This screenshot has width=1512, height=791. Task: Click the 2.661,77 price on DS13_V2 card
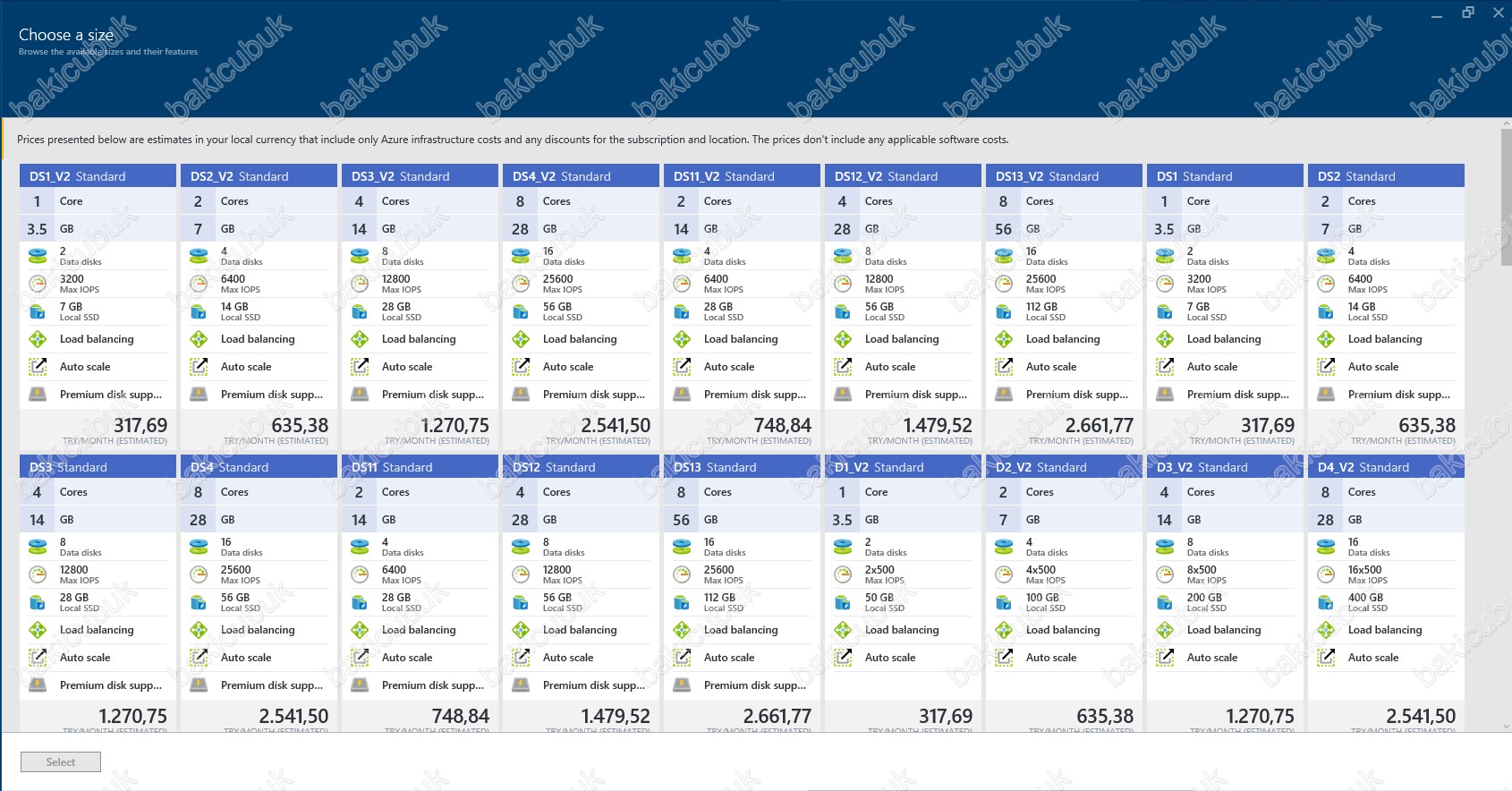tap(1100, 425)
